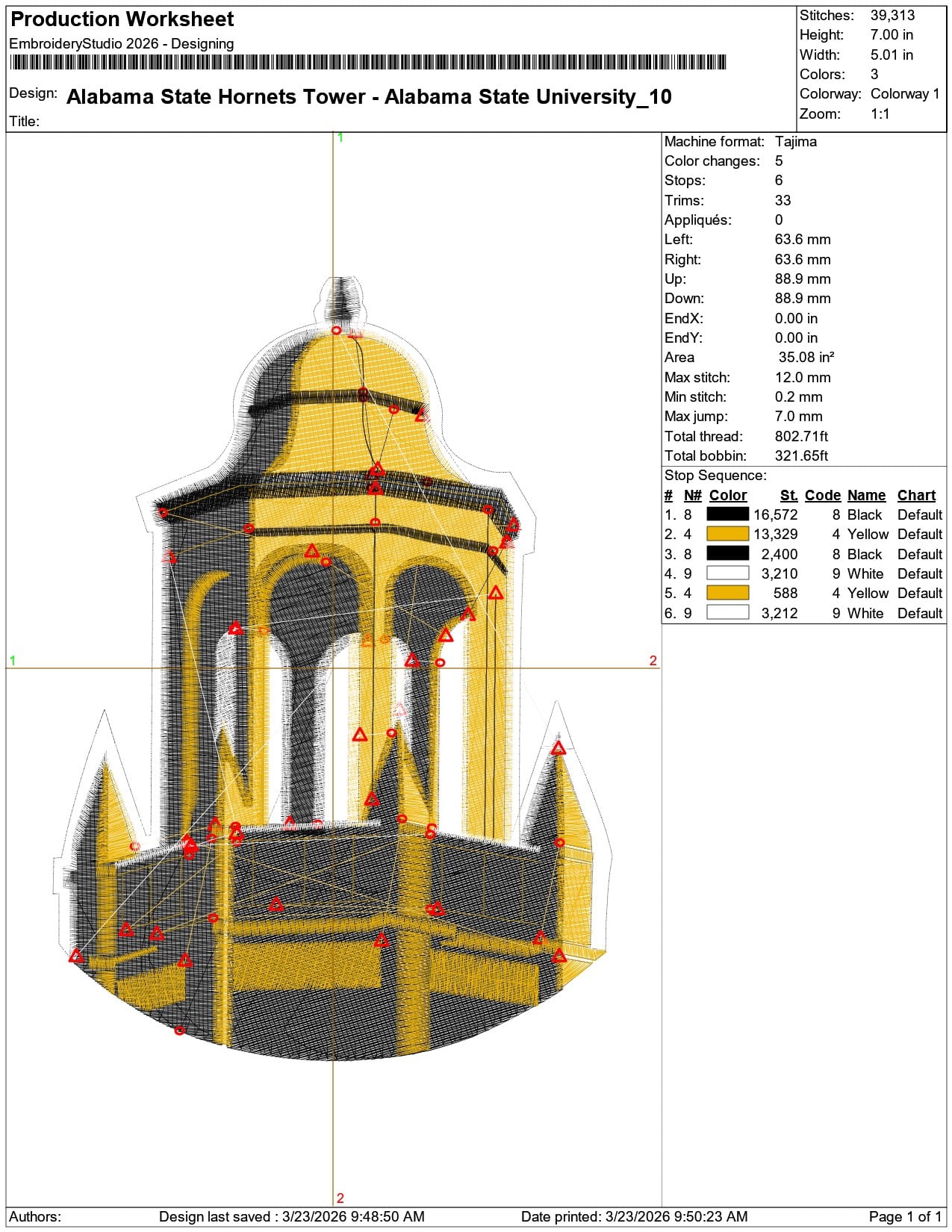Click 'EmbroideryStudio 2026 - Designing' text
The width and height of the screenshot is (952, 1232).
(122, 44)
